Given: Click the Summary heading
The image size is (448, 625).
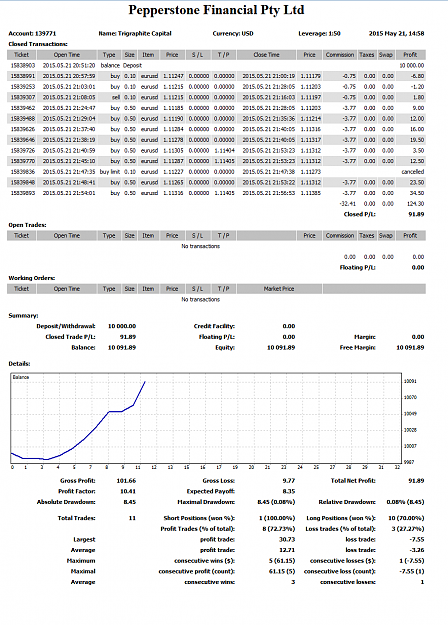Looking at the screenshot, I should tap(24, 316).
